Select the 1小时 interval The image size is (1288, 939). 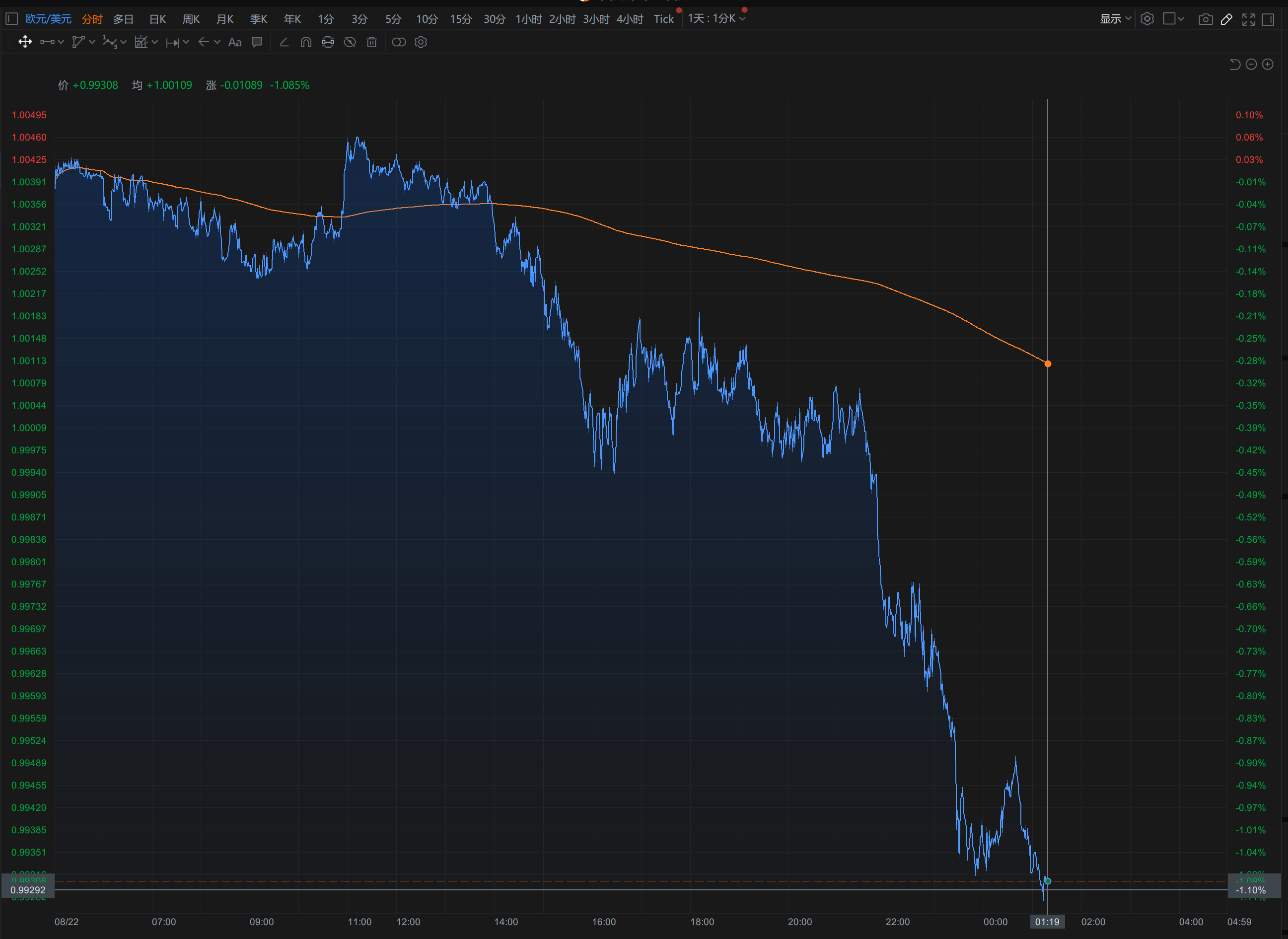coord(529,19)
